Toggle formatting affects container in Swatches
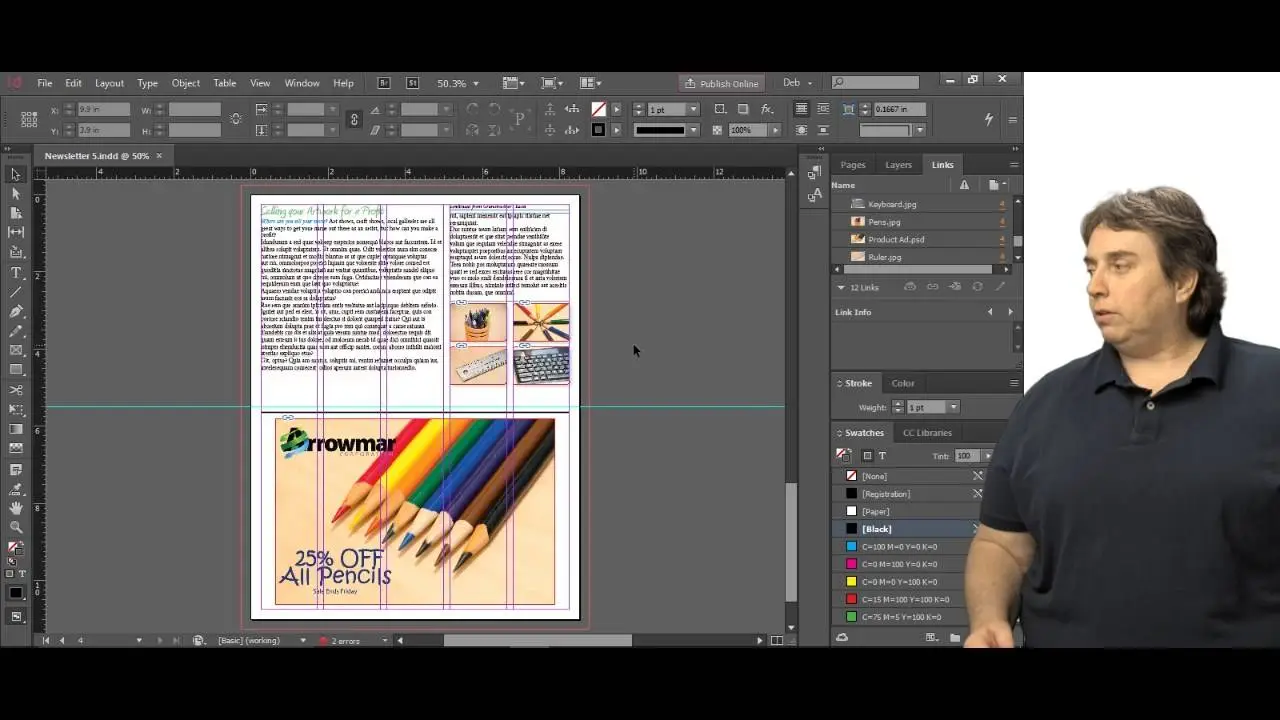The height and width of the screenshot is (720, 1280). tap(867, 456)
